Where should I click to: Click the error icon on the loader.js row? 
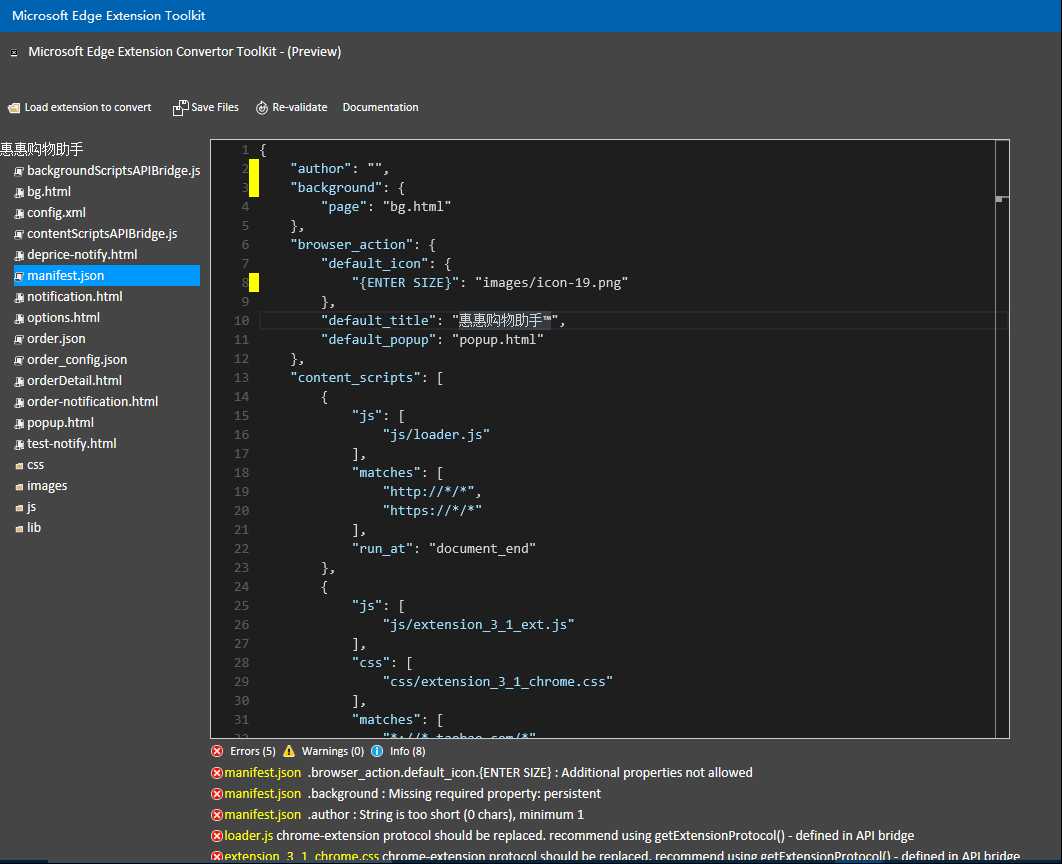[x=217, y=836]
